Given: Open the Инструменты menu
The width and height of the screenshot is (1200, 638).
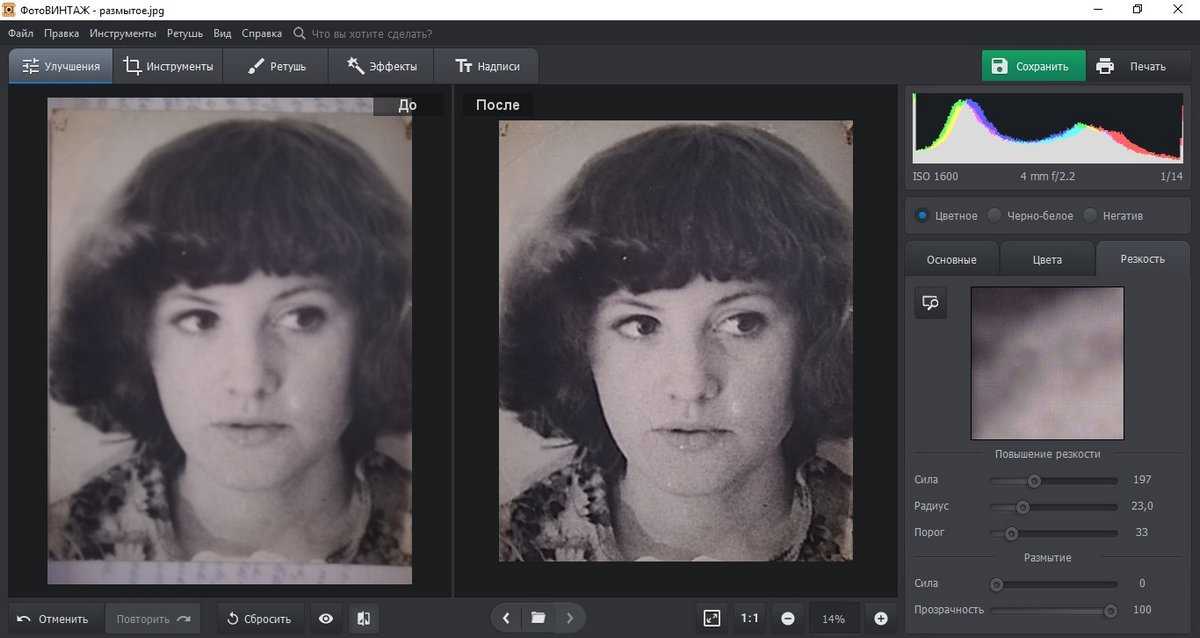Looking at the screenshot, I should click(122, 33).
